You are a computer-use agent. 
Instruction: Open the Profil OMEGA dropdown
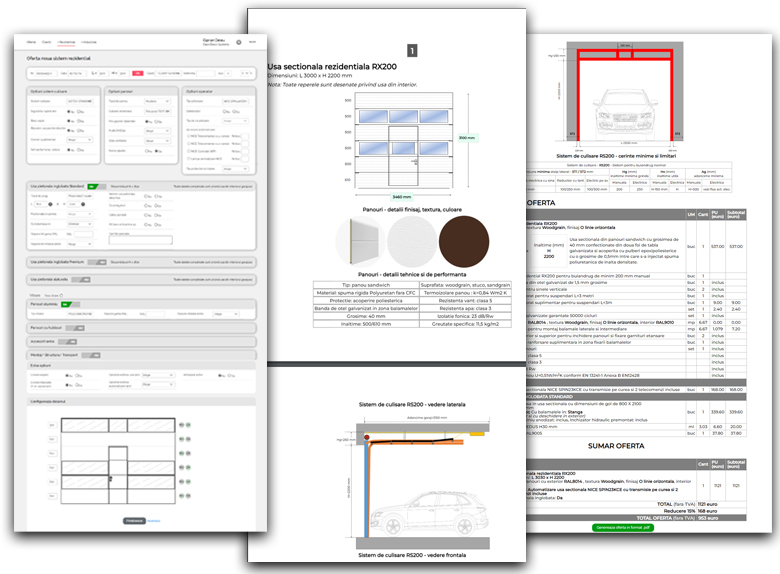tap(157, 131)
